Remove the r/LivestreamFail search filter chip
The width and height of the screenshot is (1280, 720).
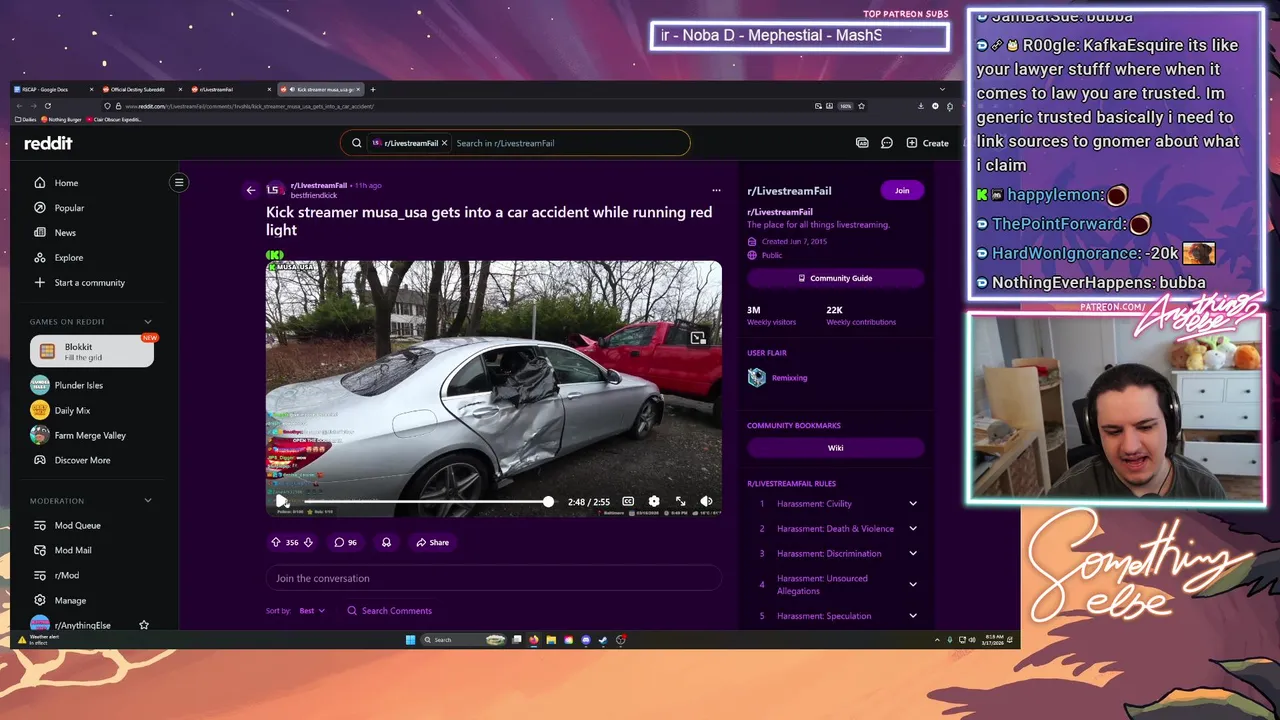(x=444, y=143)
